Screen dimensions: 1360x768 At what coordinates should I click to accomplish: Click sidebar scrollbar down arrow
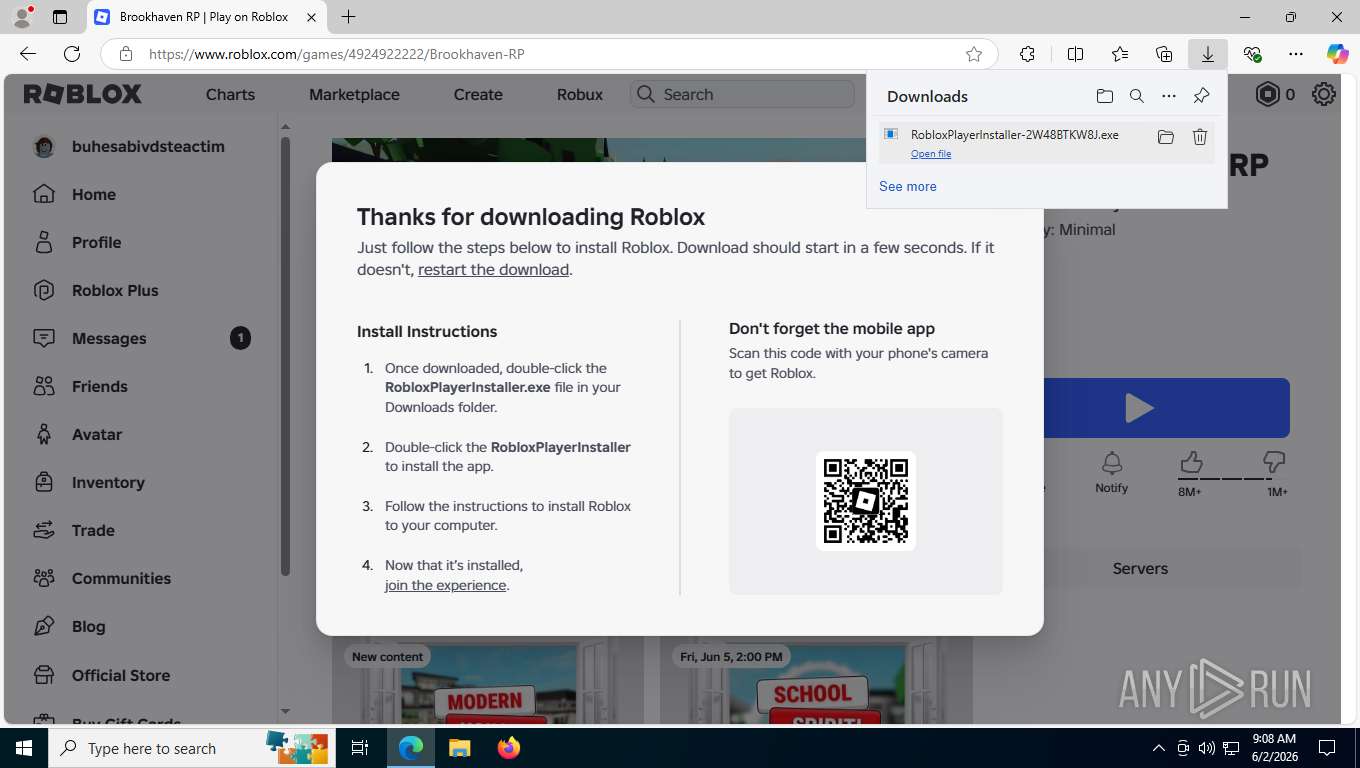285,711
